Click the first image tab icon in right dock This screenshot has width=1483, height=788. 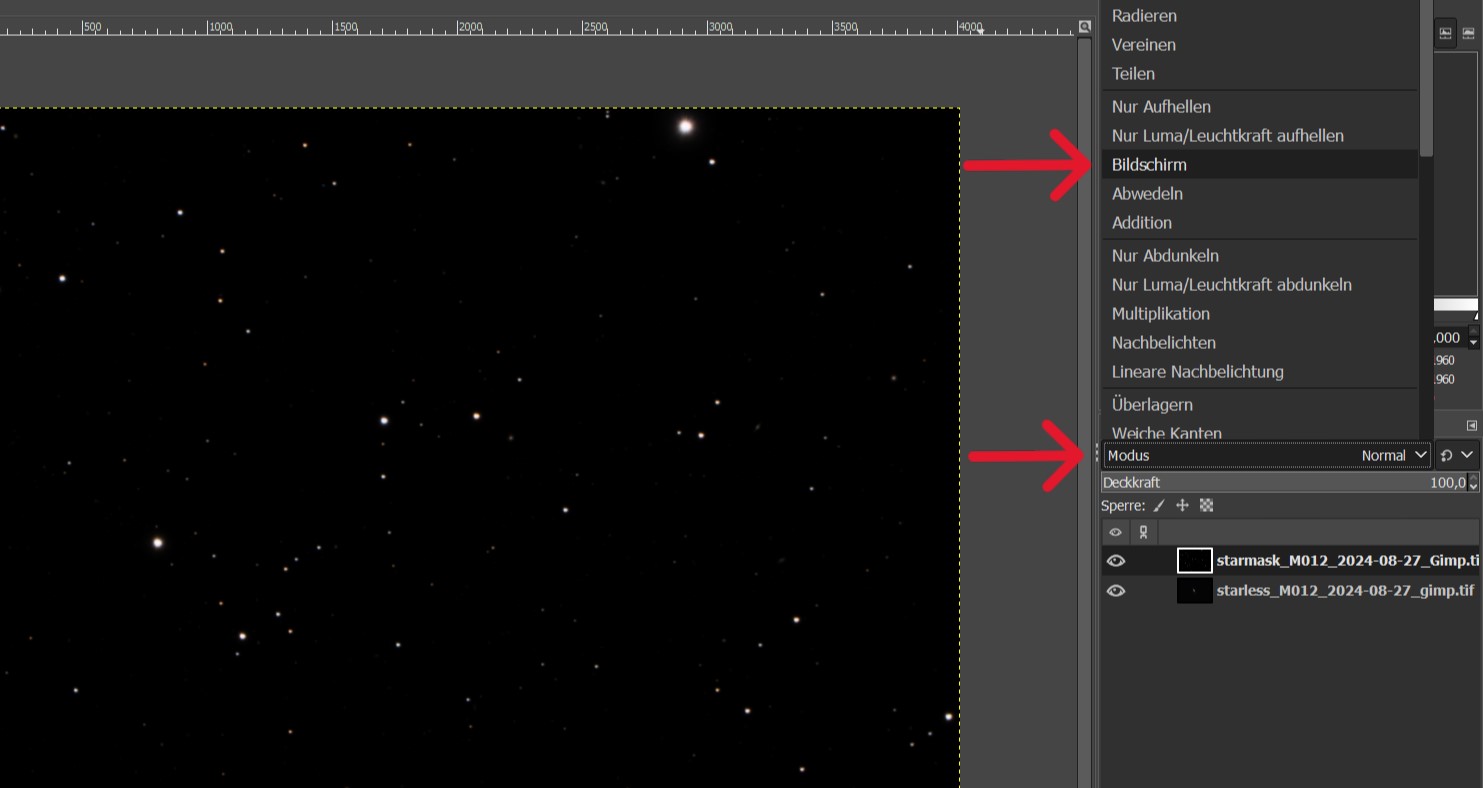click(1445, 33)
